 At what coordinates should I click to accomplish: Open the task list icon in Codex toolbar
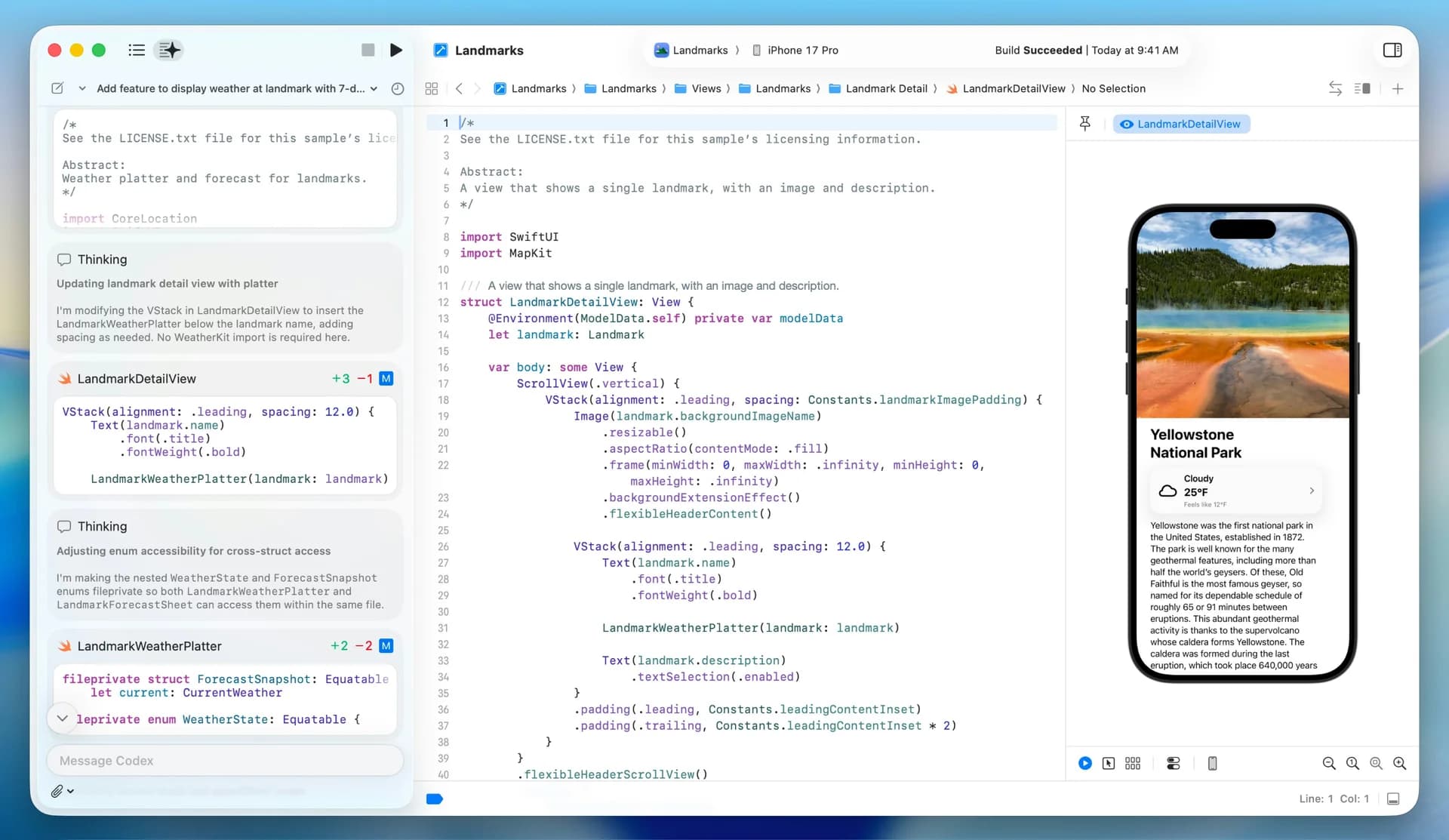click(x=137, y=50)
